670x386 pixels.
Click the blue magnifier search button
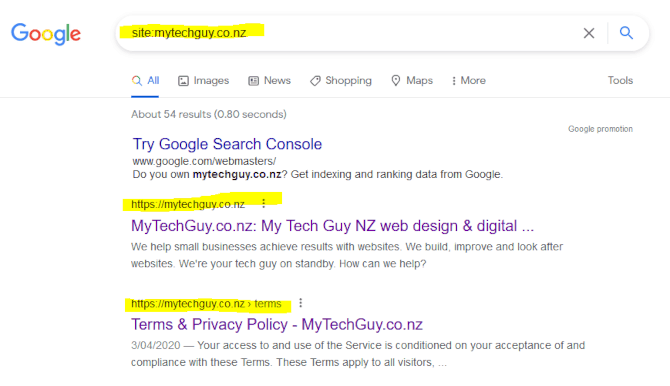626,32
